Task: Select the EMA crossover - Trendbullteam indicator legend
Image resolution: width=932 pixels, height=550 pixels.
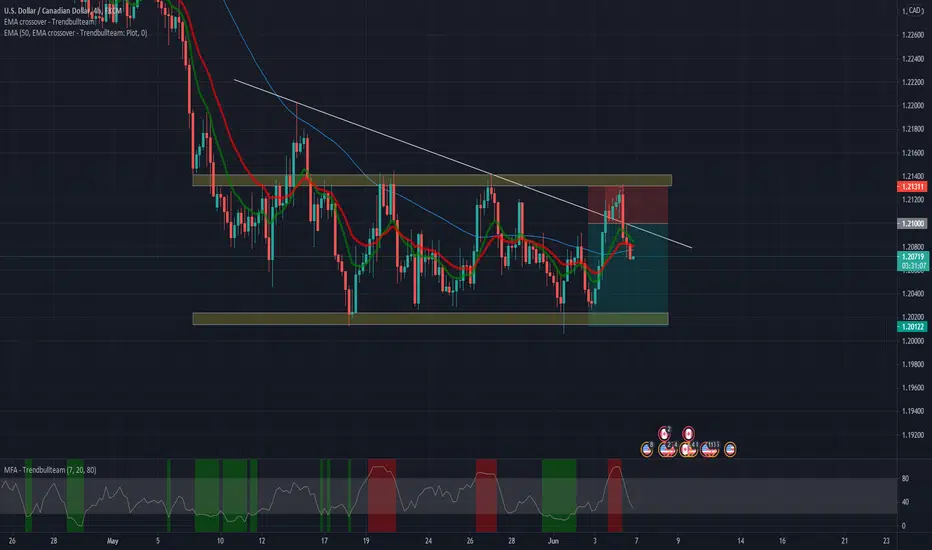Action: pyautogui.click(x=49, y=22)
